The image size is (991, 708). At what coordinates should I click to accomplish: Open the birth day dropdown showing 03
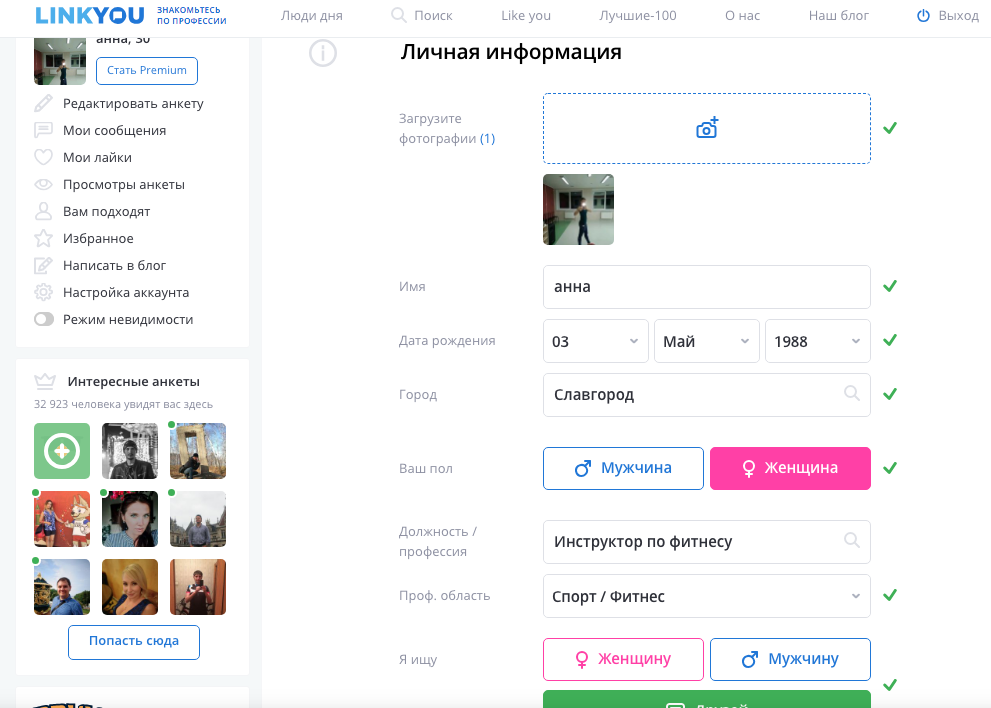click(x=595, y=341)
